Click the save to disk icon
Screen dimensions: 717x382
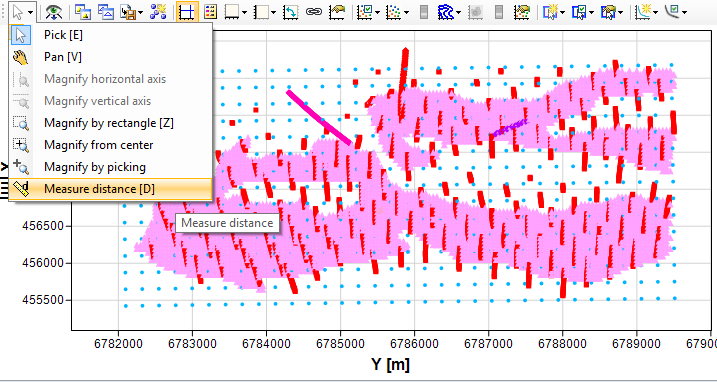128,11
